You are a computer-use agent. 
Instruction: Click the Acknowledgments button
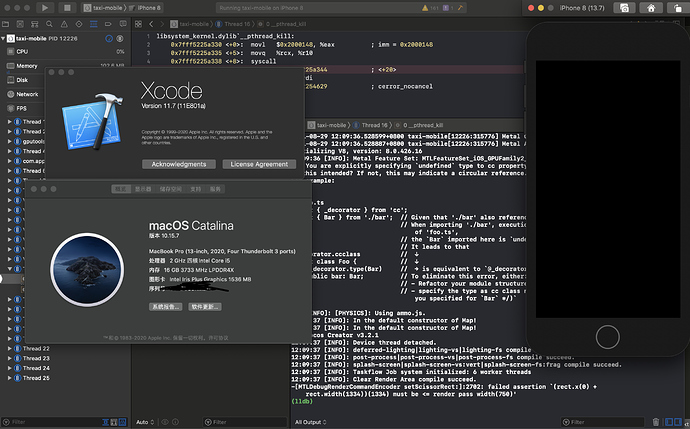tap(179, 164)
